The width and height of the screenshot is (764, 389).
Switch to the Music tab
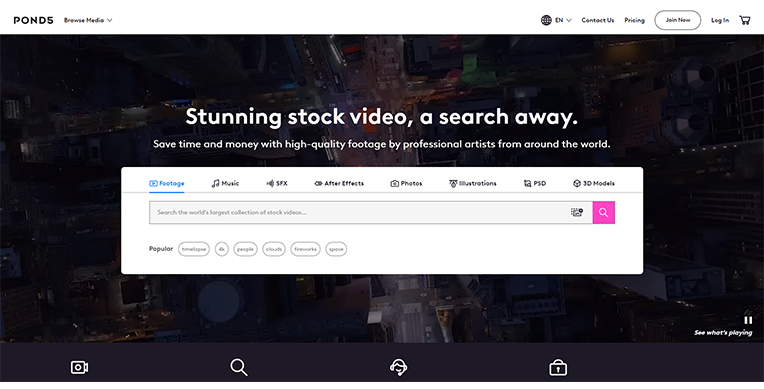(225, 183)
